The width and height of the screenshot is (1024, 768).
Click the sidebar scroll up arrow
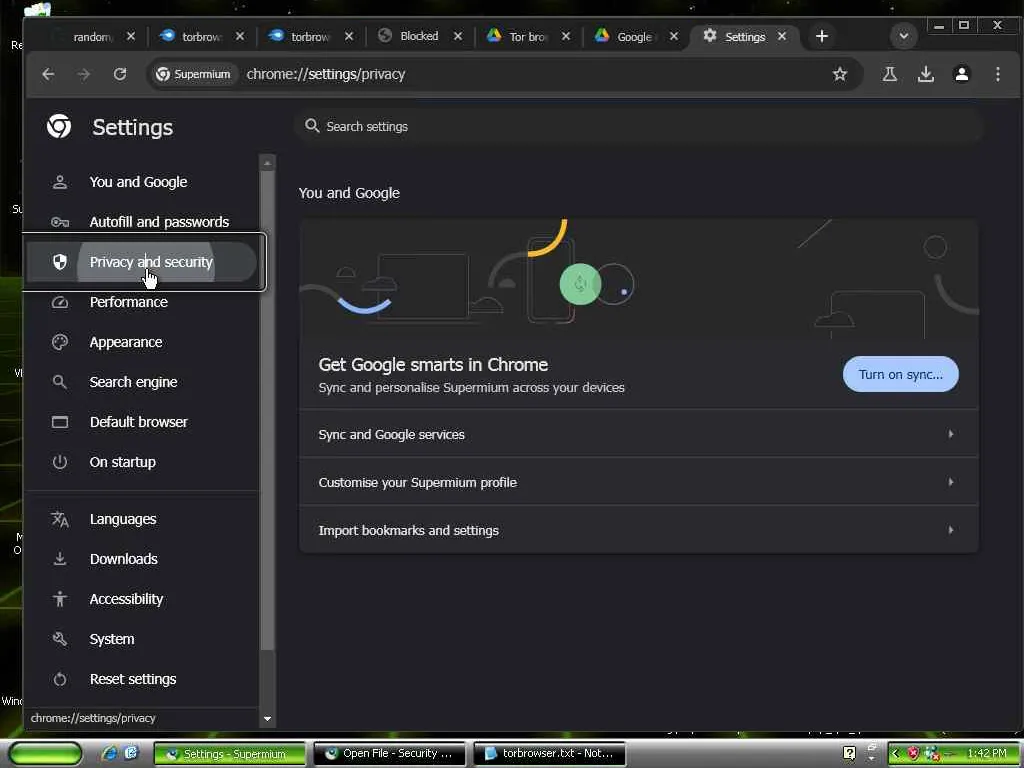[x=267, y=163]
